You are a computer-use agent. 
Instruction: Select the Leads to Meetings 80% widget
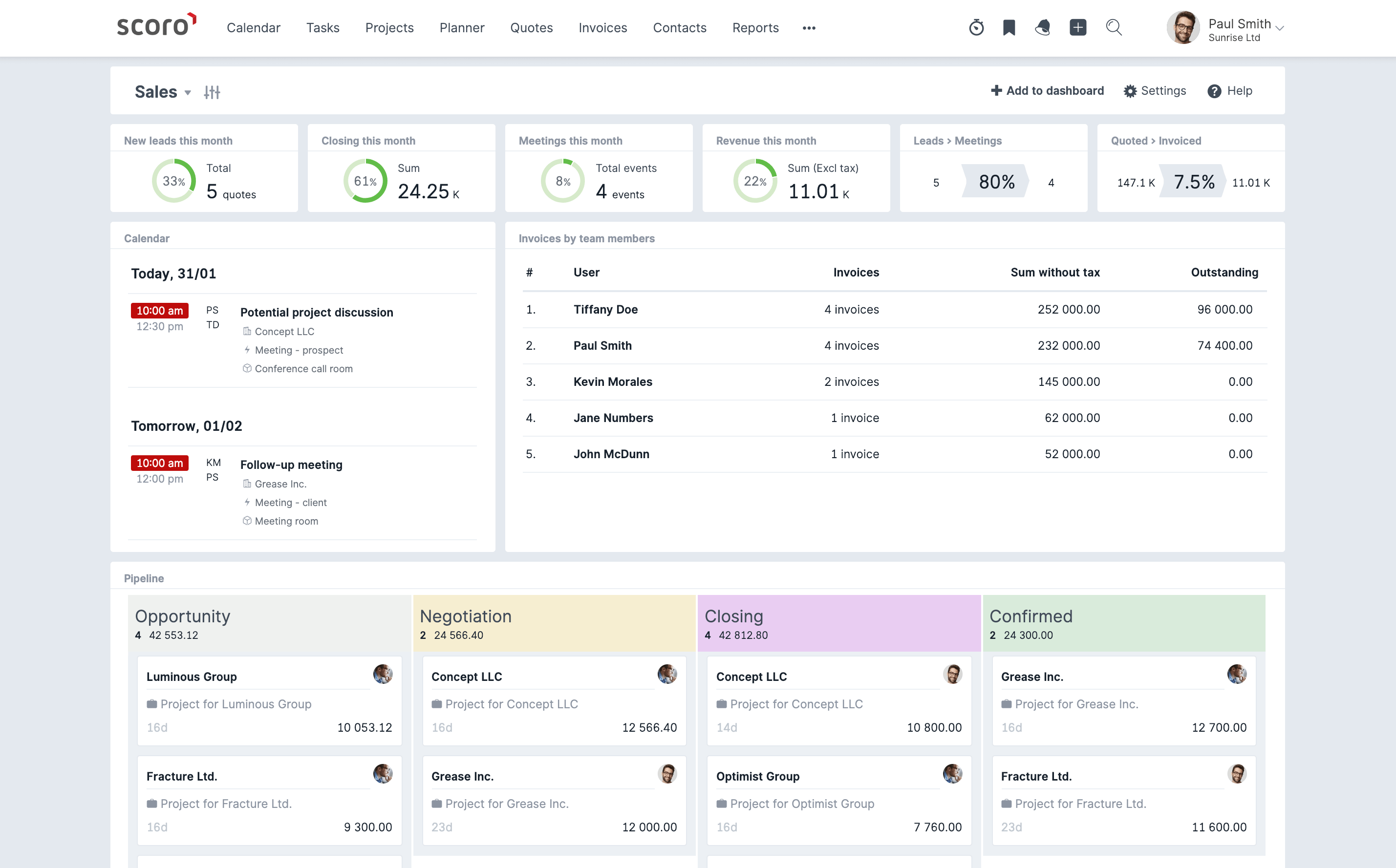point(993,181)
